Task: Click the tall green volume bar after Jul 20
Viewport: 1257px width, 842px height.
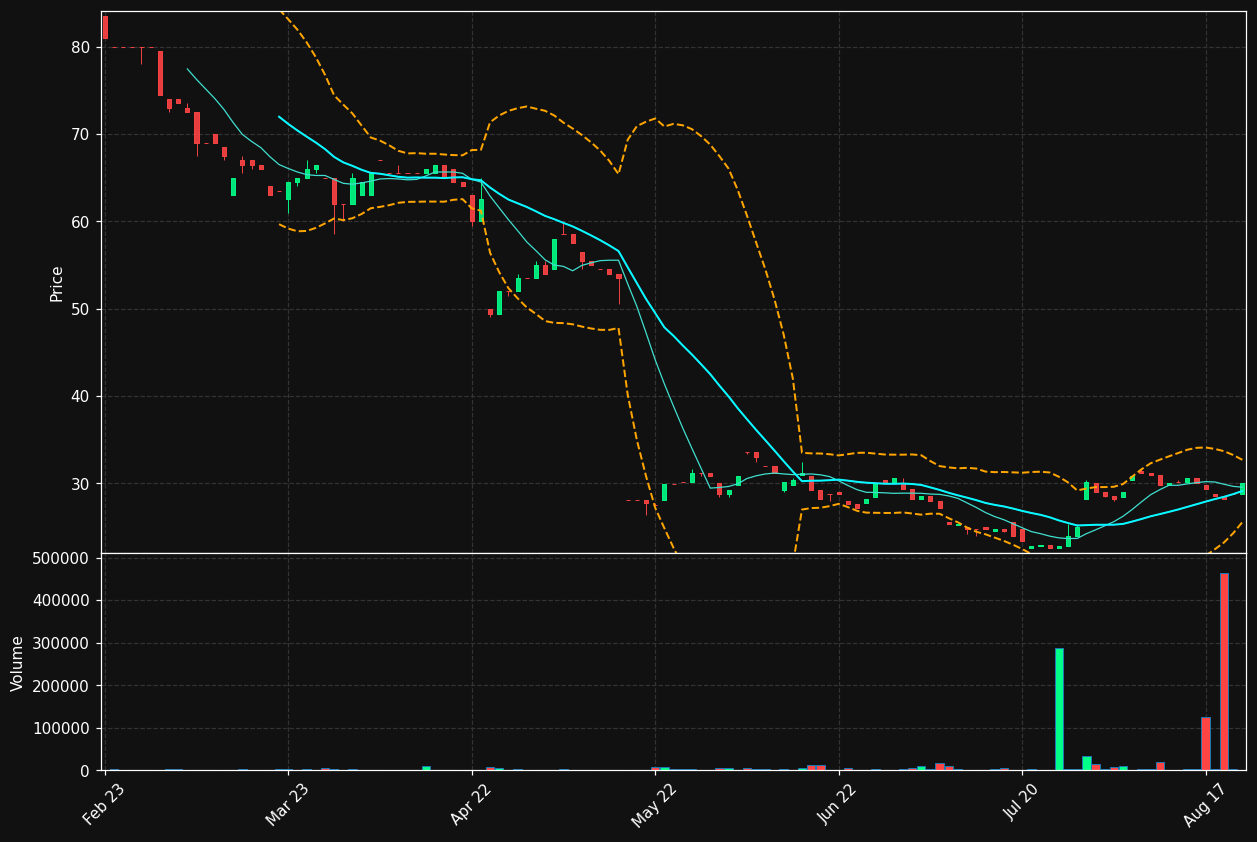Action: tap(1059, 709)
